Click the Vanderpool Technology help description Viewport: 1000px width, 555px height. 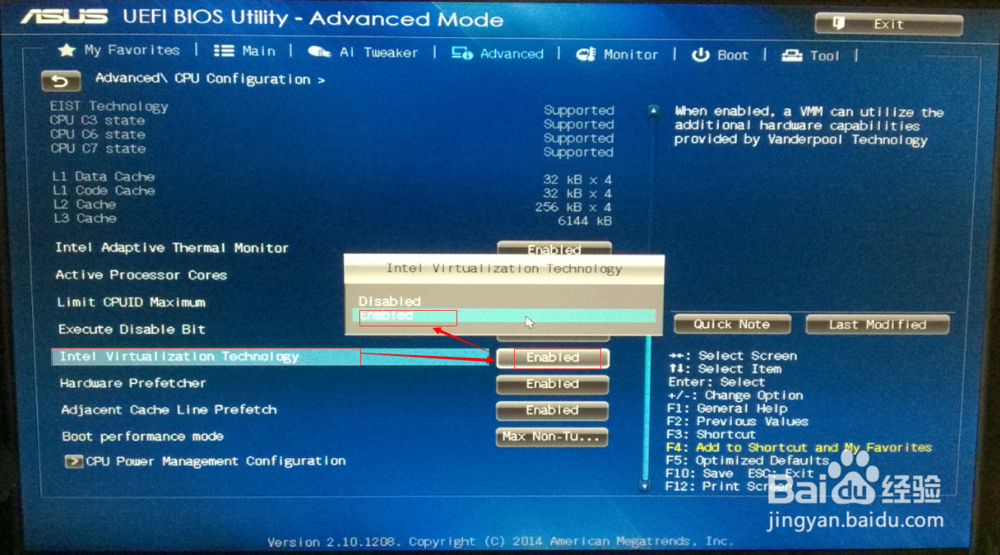tap(809, 126)
